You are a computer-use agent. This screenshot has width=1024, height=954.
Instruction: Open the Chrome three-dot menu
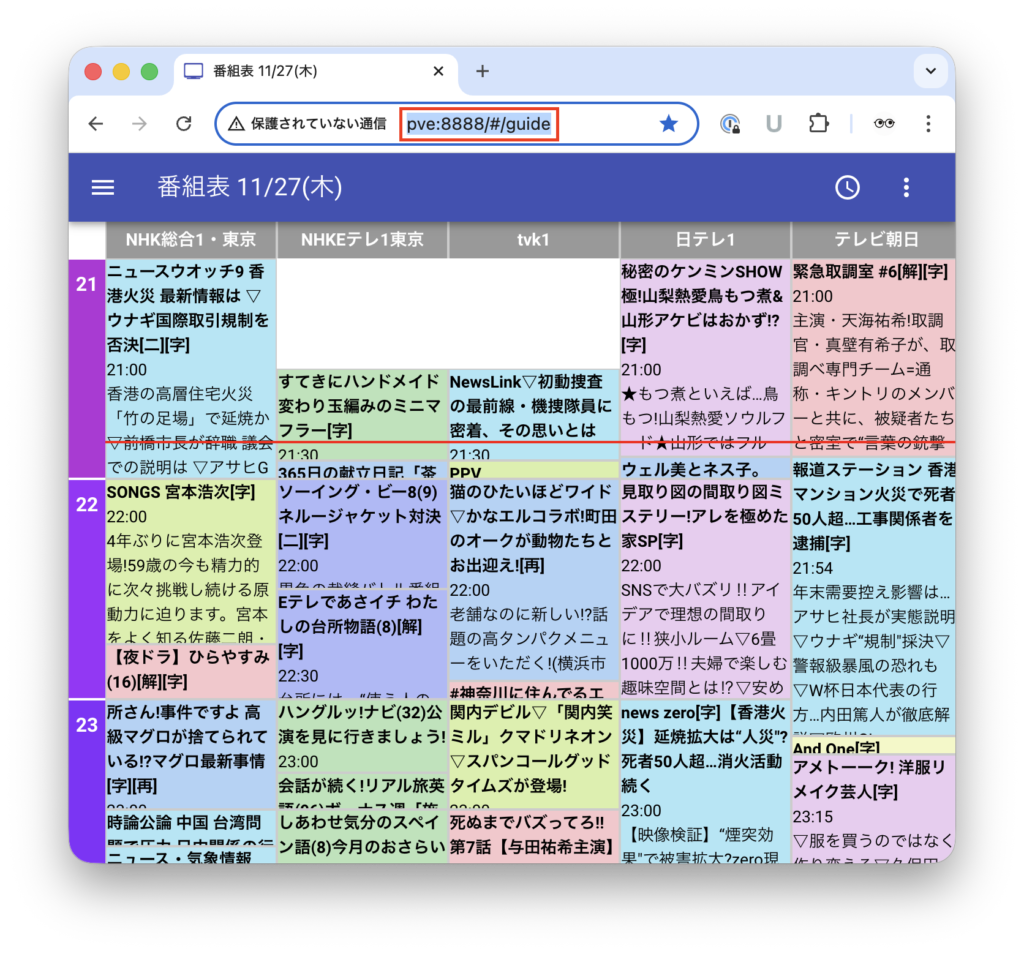point(928,124)
